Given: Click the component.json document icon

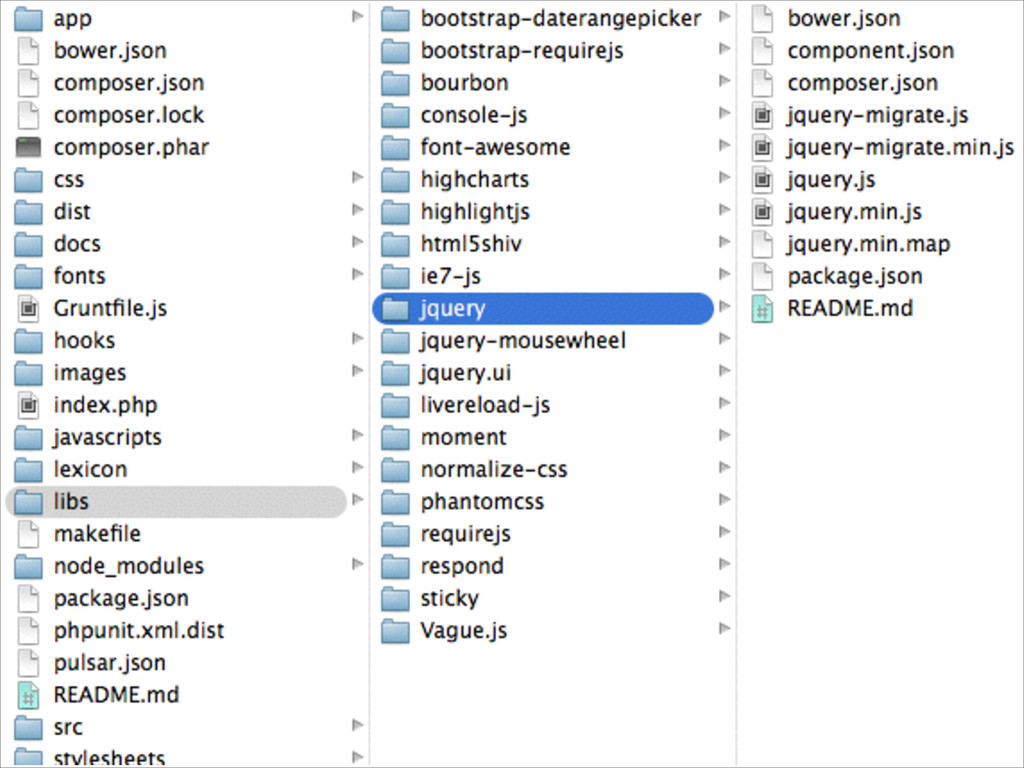Looking at the screenshot, I should point(762,51).
